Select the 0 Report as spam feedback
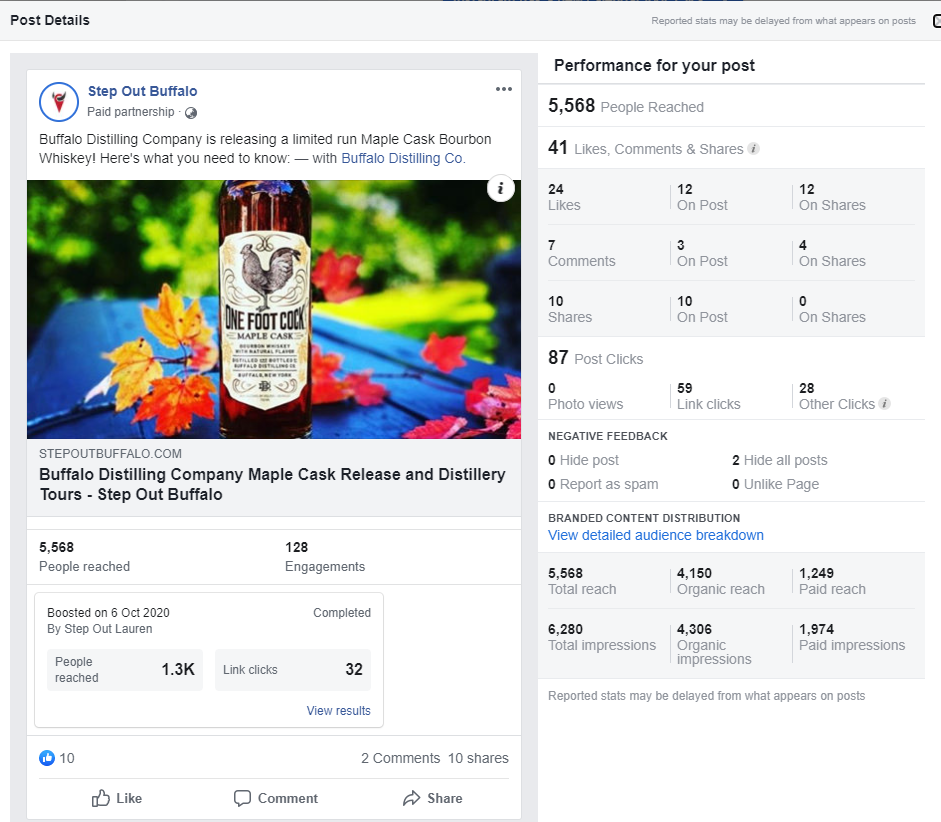 click(603, 484)
